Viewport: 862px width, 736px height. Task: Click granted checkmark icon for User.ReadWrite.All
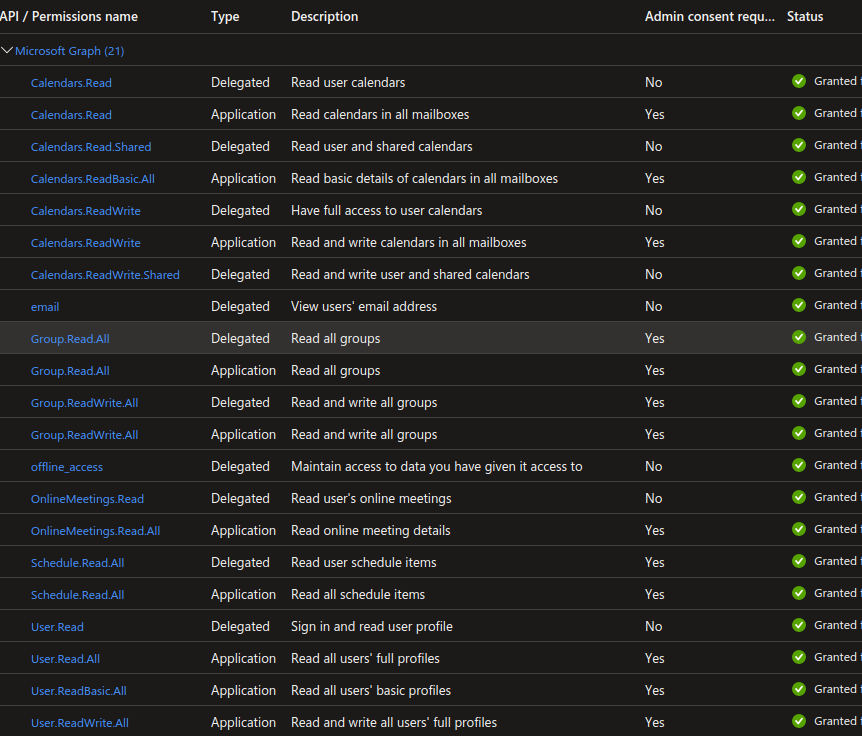[799, 721]
